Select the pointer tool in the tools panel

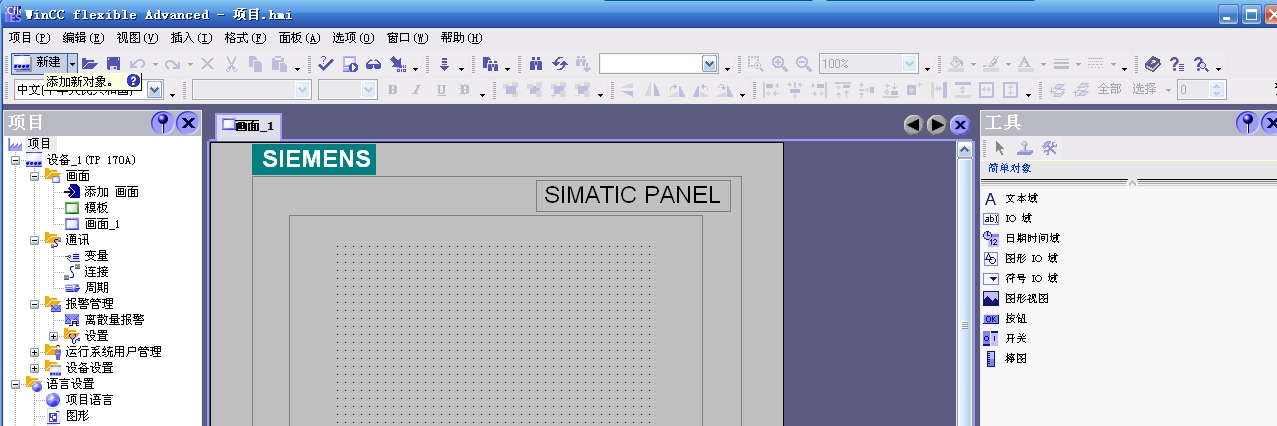(x=1000, y=148)
